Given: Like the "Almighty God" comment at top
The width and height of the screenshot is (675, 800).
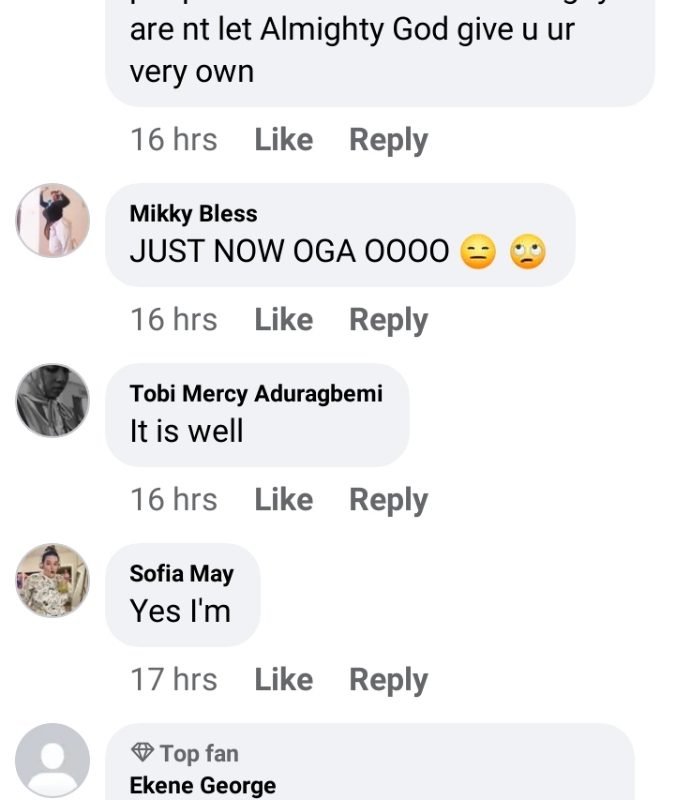Looking at the screenshot, I should pyautogui.click(x=283, y=140).
